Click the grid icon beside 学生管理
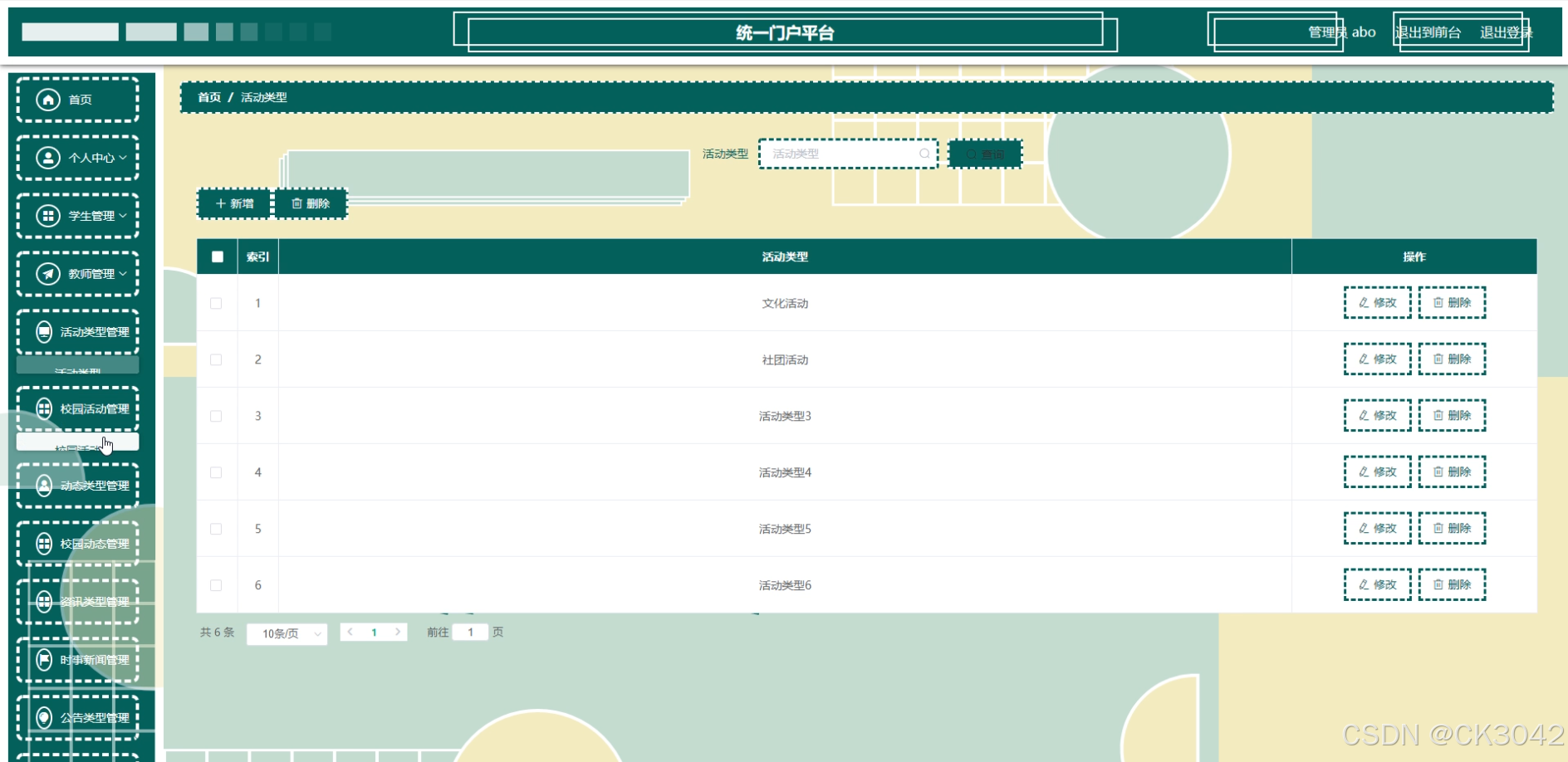Image resolution: width=1568 pixels, height=762 pixels. [47, 216]
